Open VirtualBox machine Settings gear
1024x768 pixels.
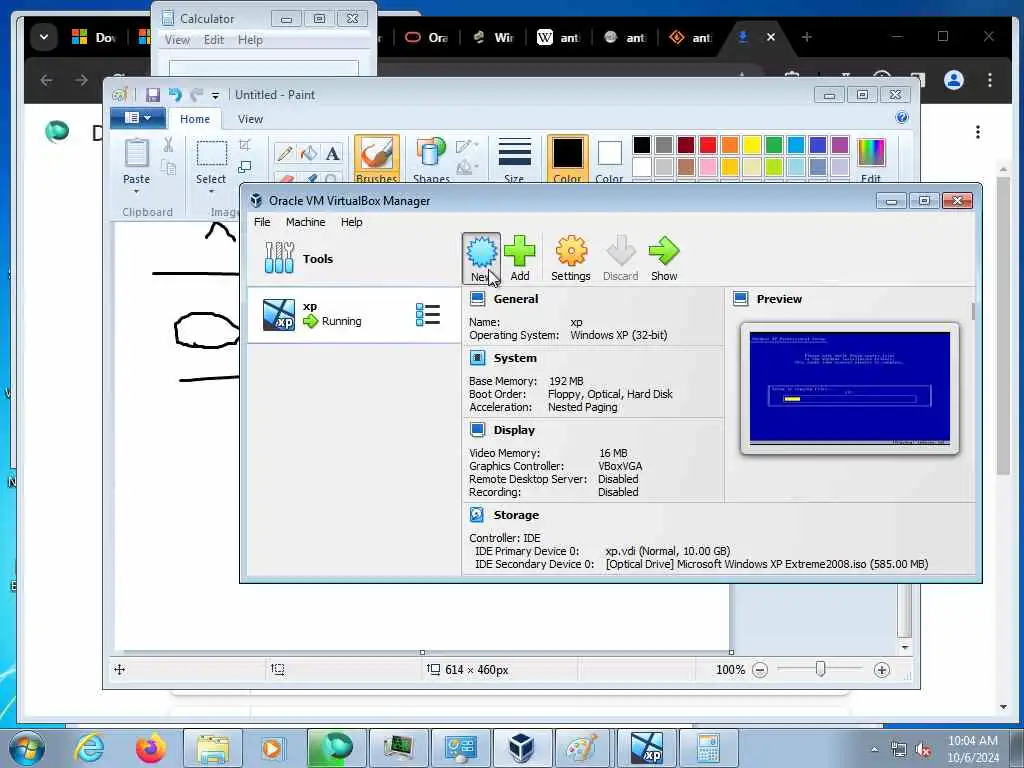coord(571,259)
